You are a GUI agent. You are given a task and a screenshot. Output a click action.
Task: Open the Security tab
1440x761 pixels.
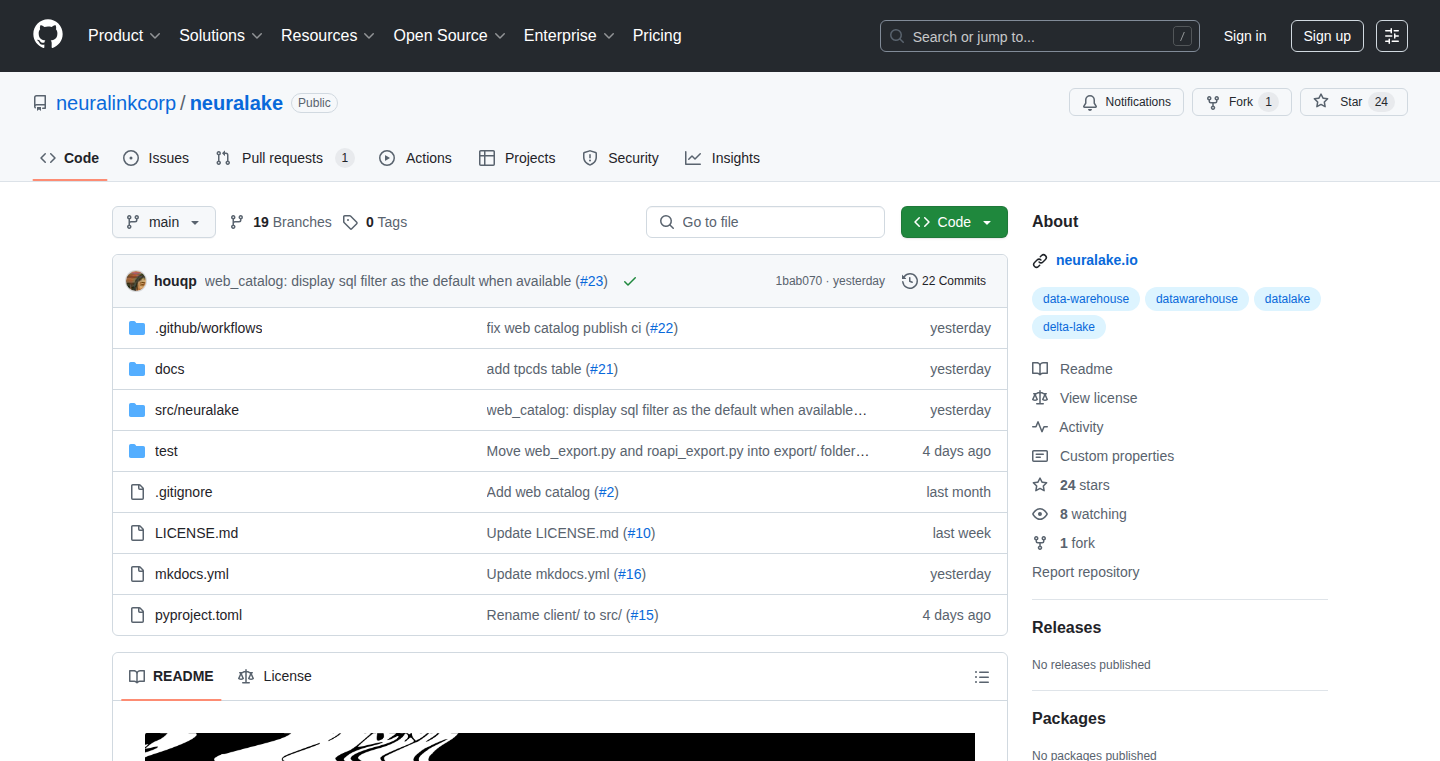tap(620, 158)
